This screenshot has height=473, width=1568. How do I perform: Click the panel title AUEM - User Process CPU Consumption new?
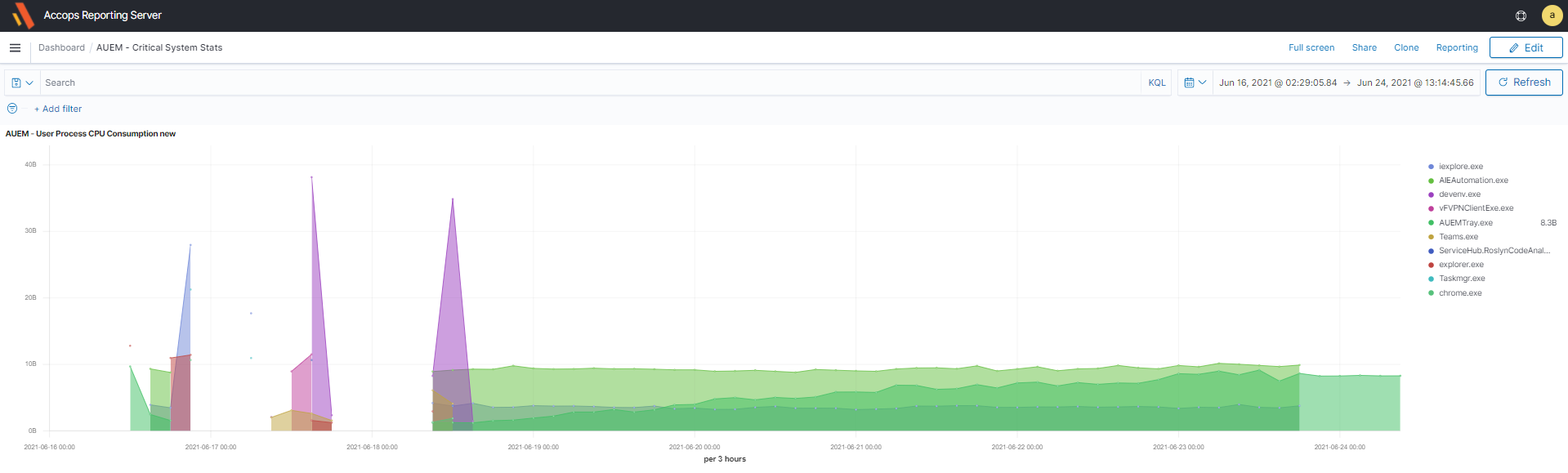tap(91, 134)
